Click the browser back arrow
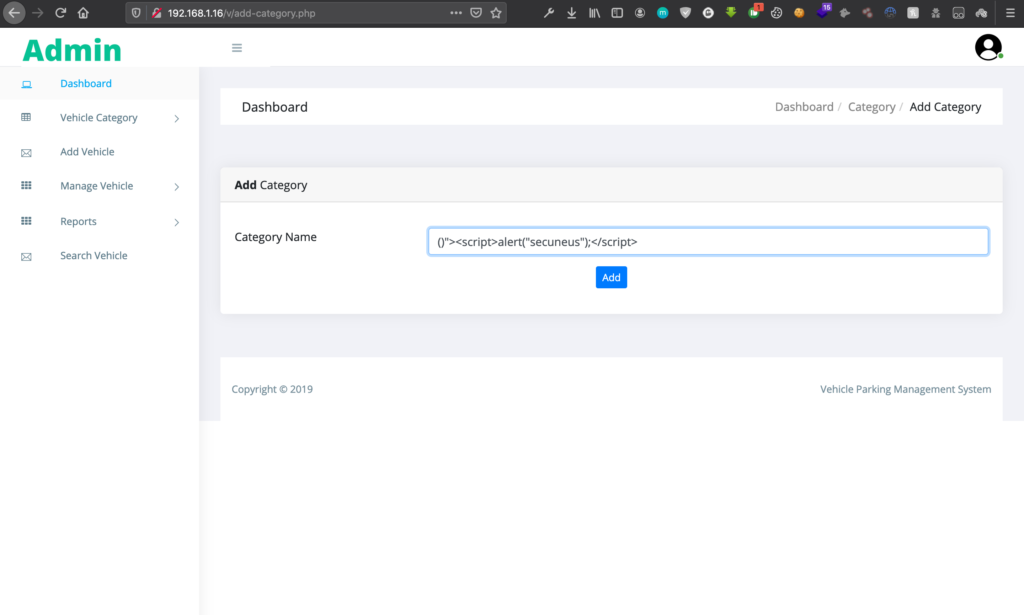 pyautogui.click(x=14, y=13)
